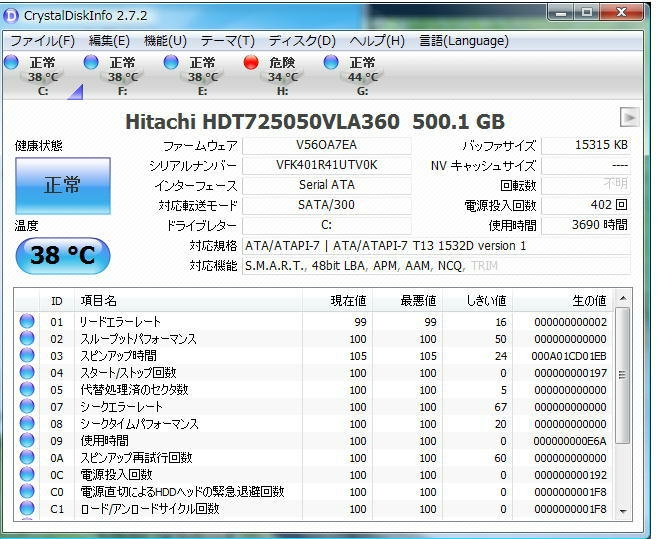Click the scroll up arrow in attribute list
The image size is (657, 539).
pyautogui.click(x=624, y=299)
